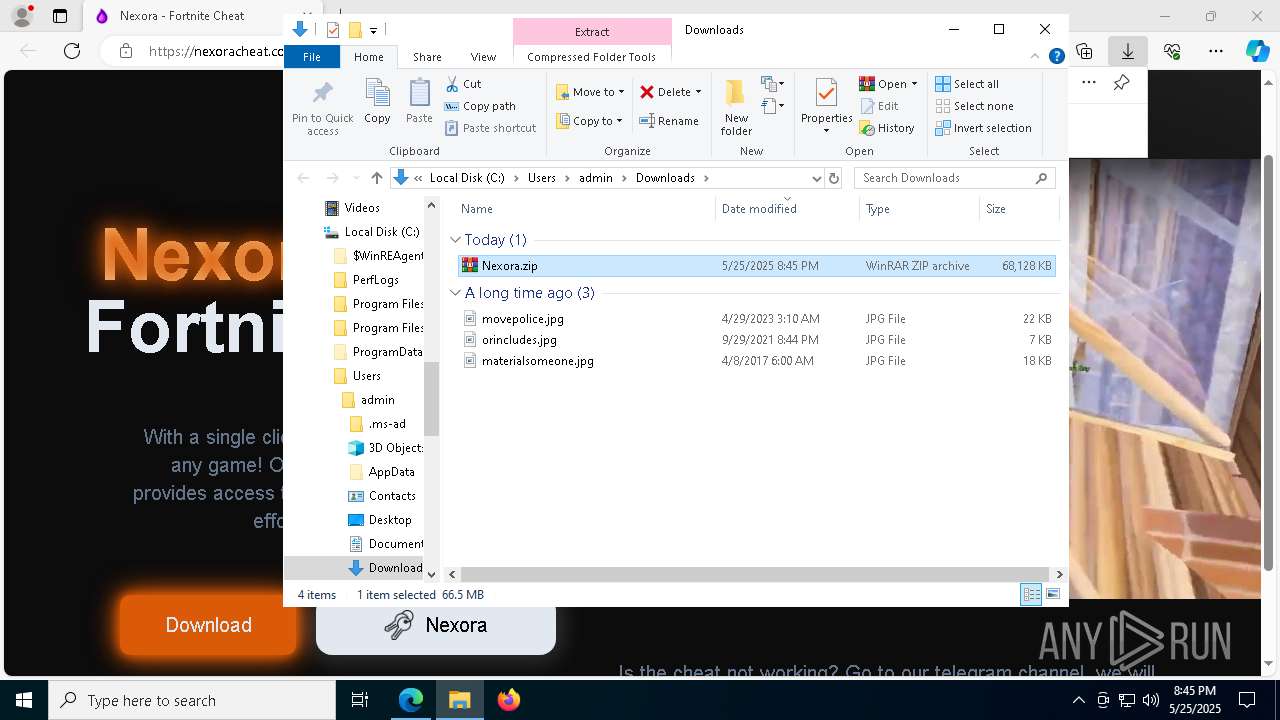Image resolution: width=1280 pixels, height=720 pixels.
Task: Open Windows Start menu
Action: (x=24, y=700)
